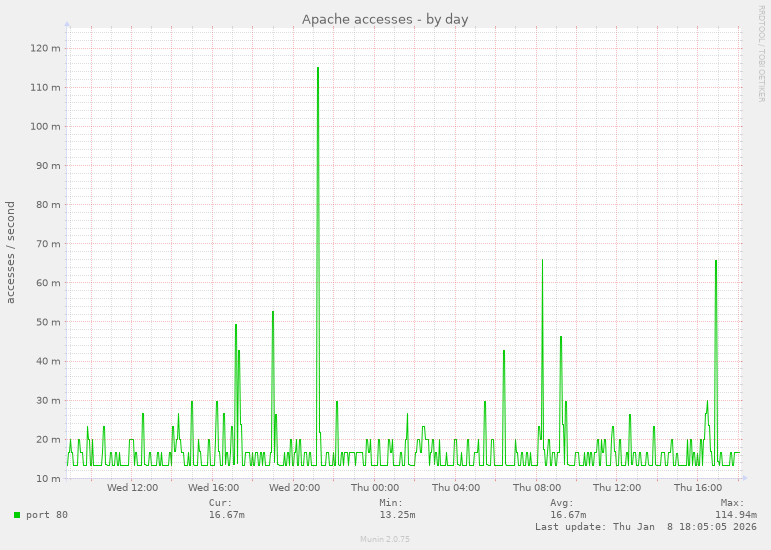Click the 'Wed 16:00' time label

tap(213, 488)
